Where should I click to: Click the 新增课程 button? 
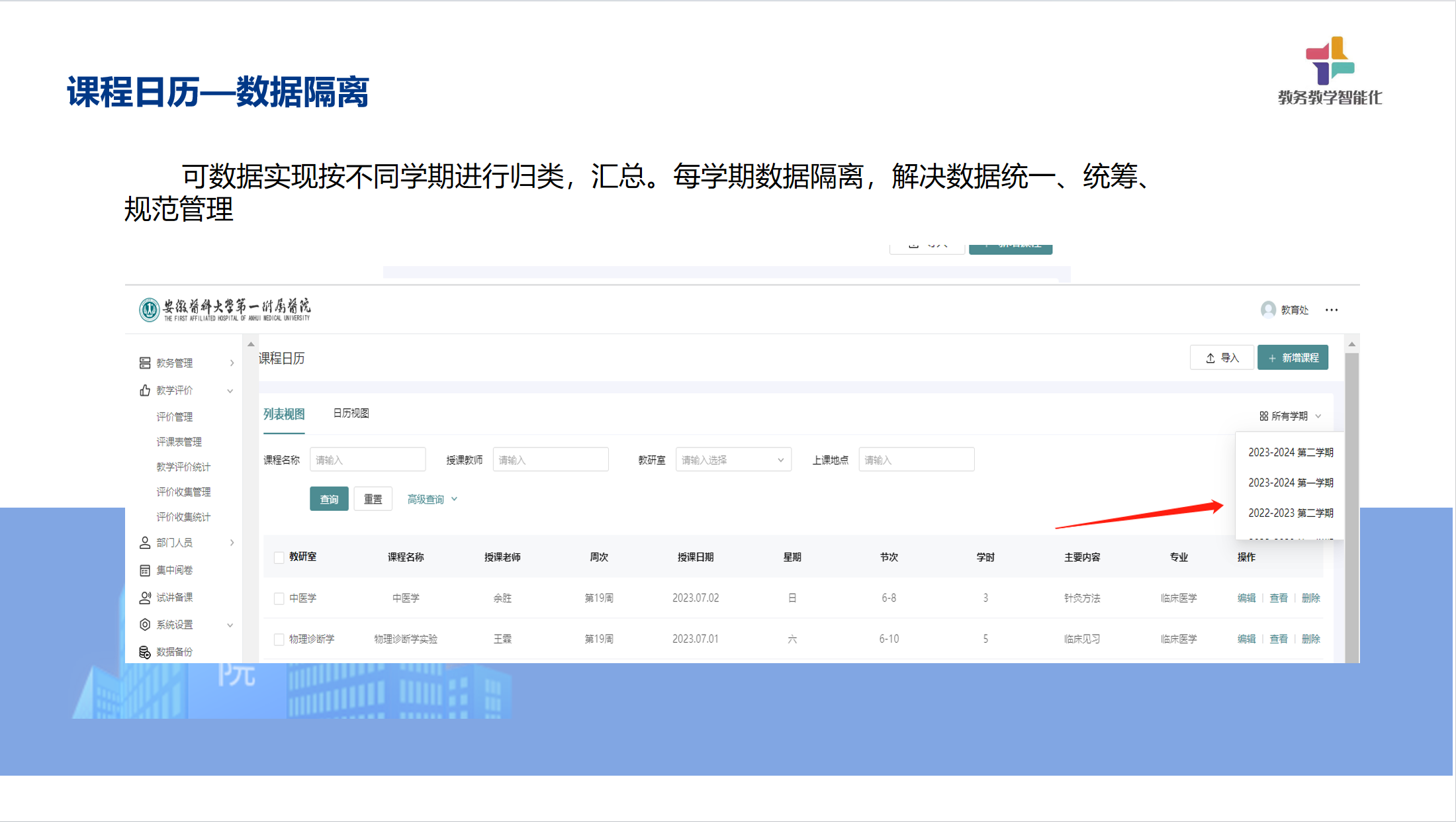[x=1293, y=358]
